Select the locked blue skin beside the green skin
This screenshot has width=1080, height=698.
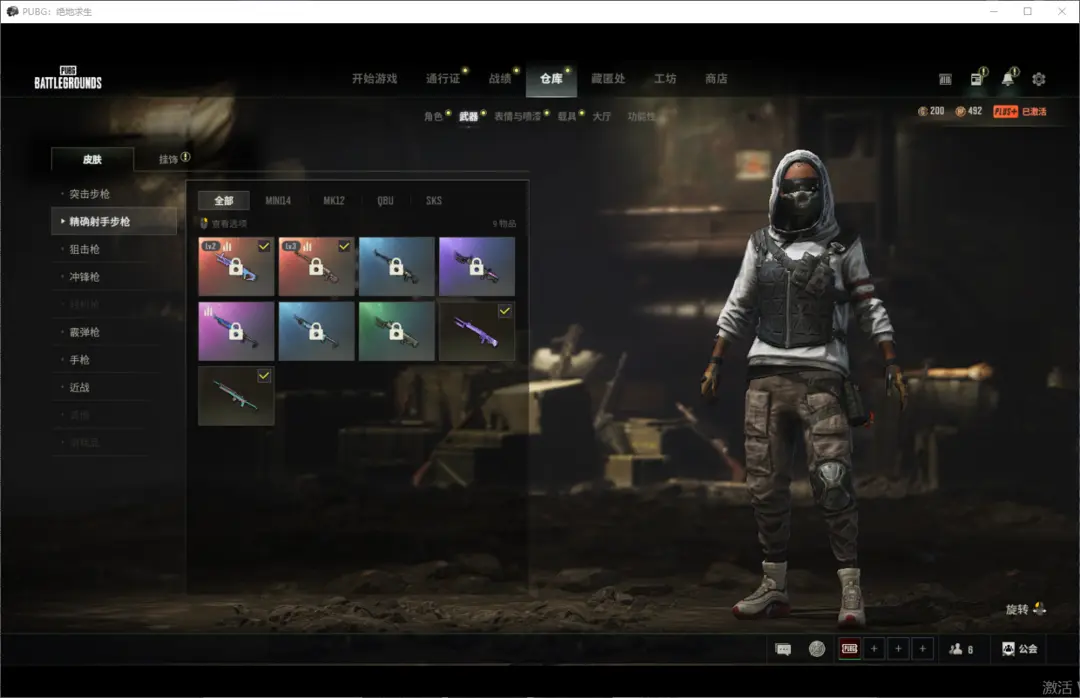pos(316,331)
